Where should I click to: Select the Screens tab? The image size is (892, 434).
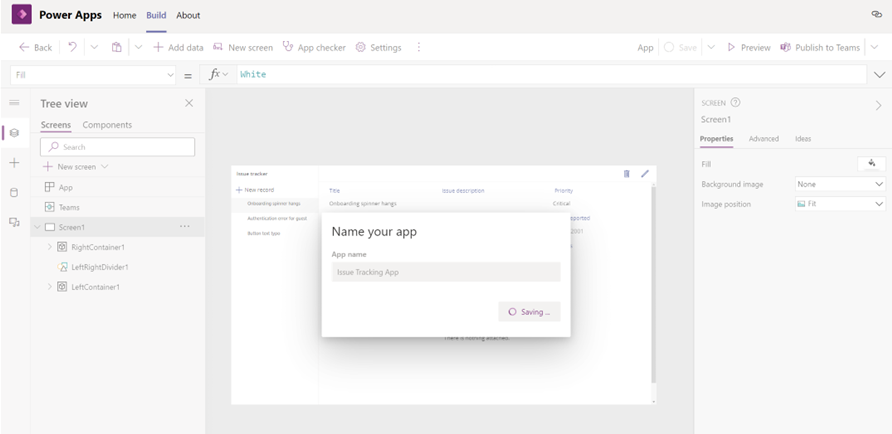click(56, 125)
